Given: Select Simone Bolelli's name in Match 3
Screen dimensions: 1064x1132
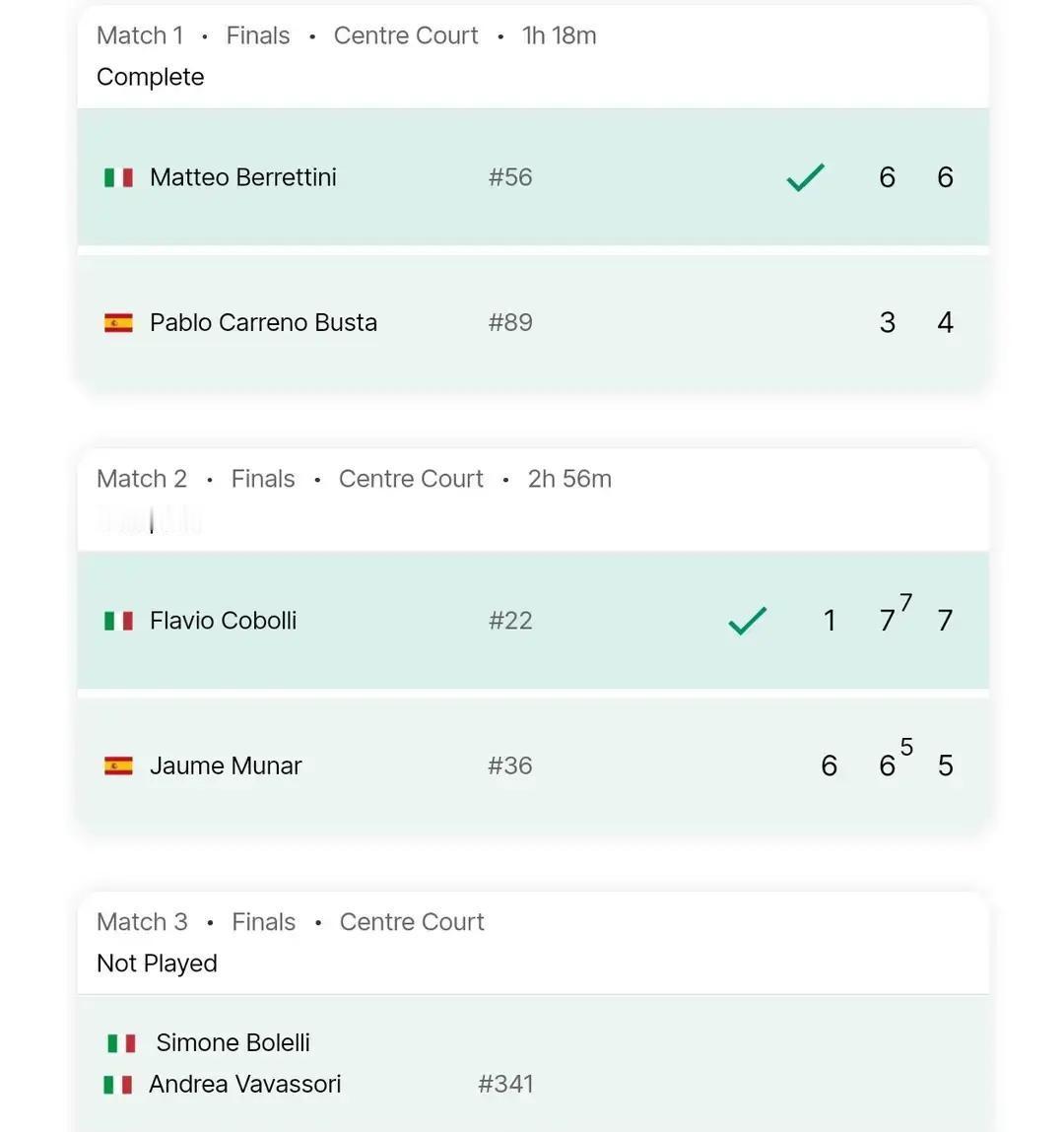Looking at the screenshot, I should coord(233,1043).
